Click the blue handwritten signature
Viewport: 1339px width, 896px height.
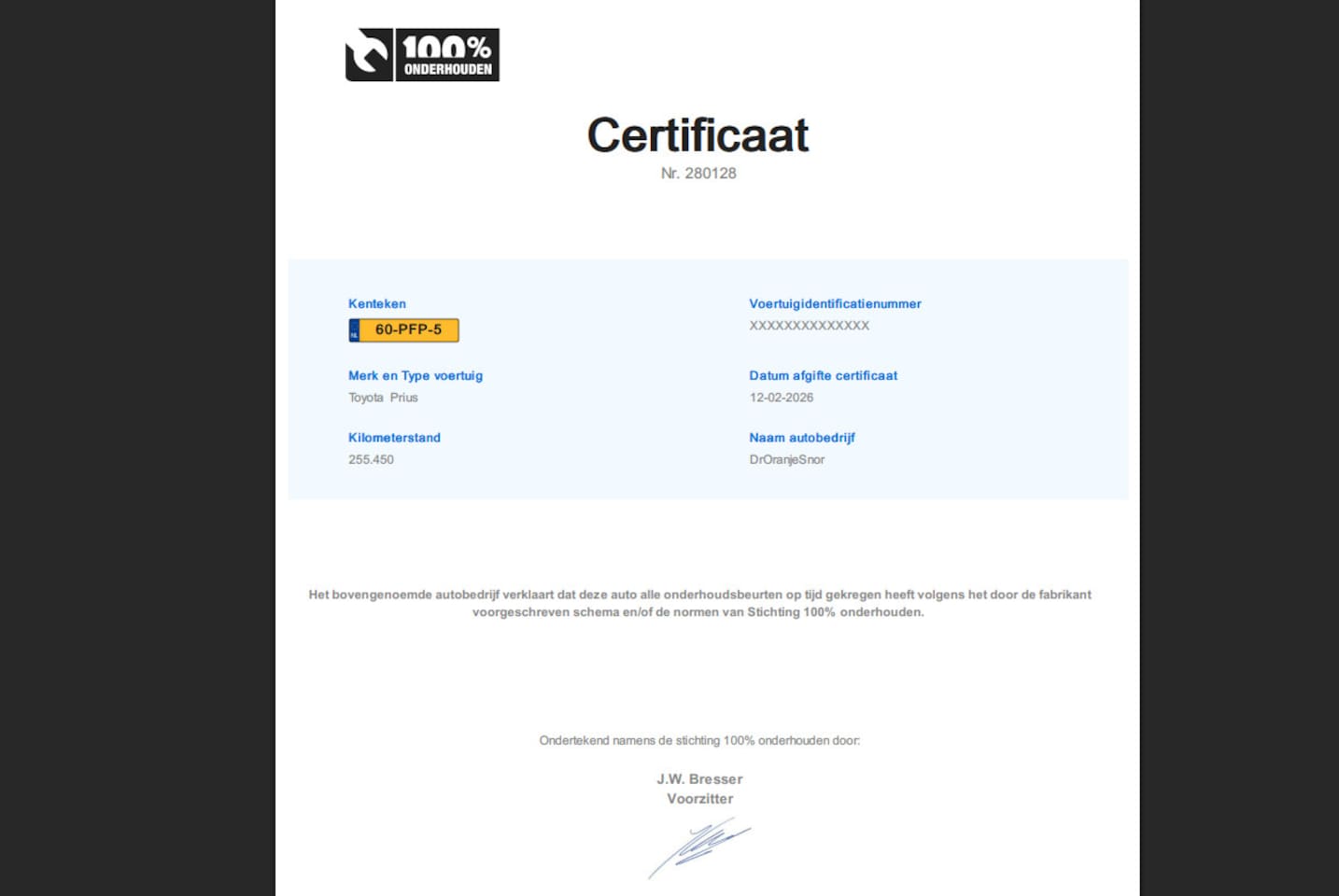coord(699,846)
